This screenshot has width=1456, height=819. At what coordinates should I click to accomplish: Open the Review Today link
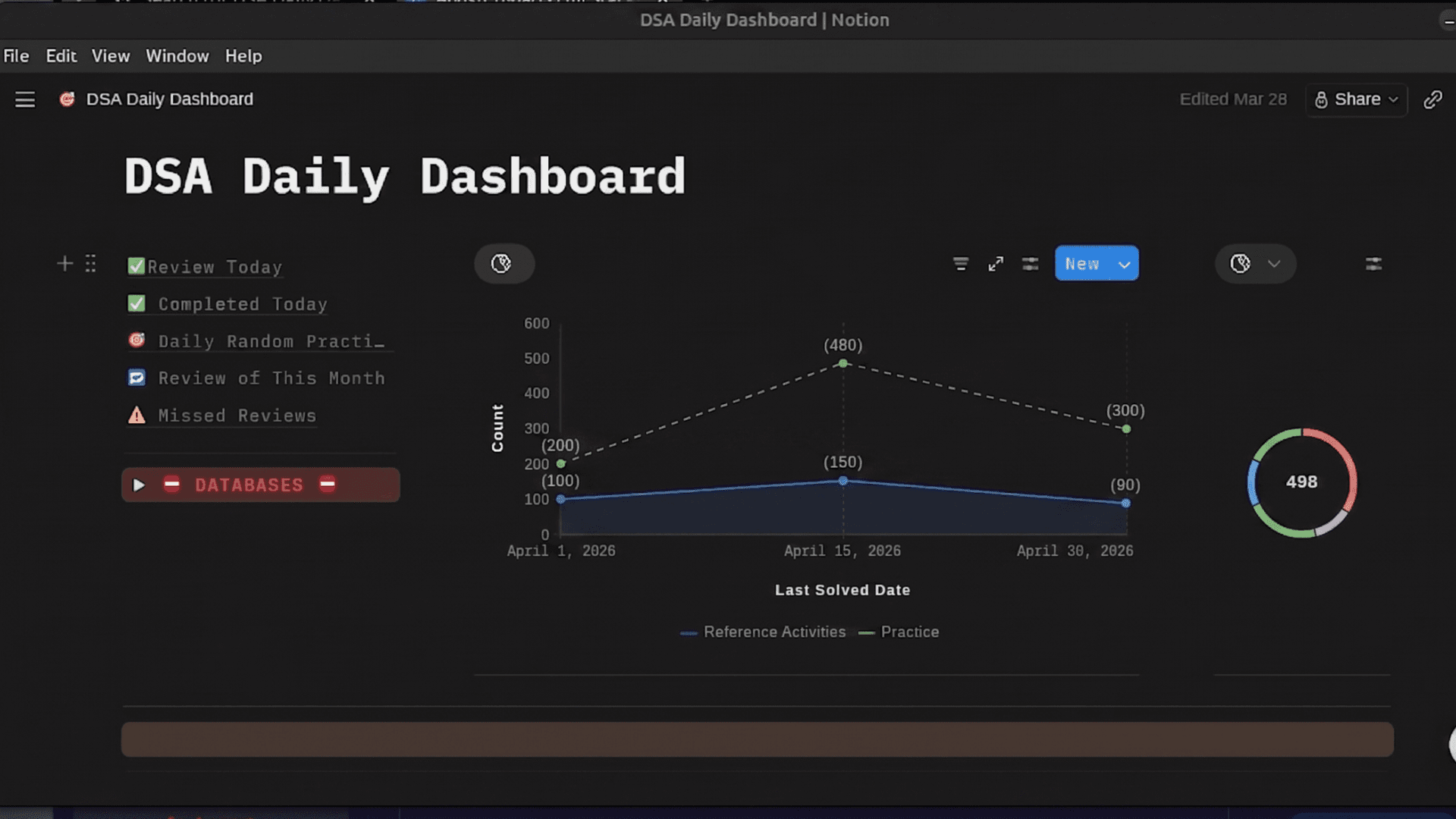215,267
